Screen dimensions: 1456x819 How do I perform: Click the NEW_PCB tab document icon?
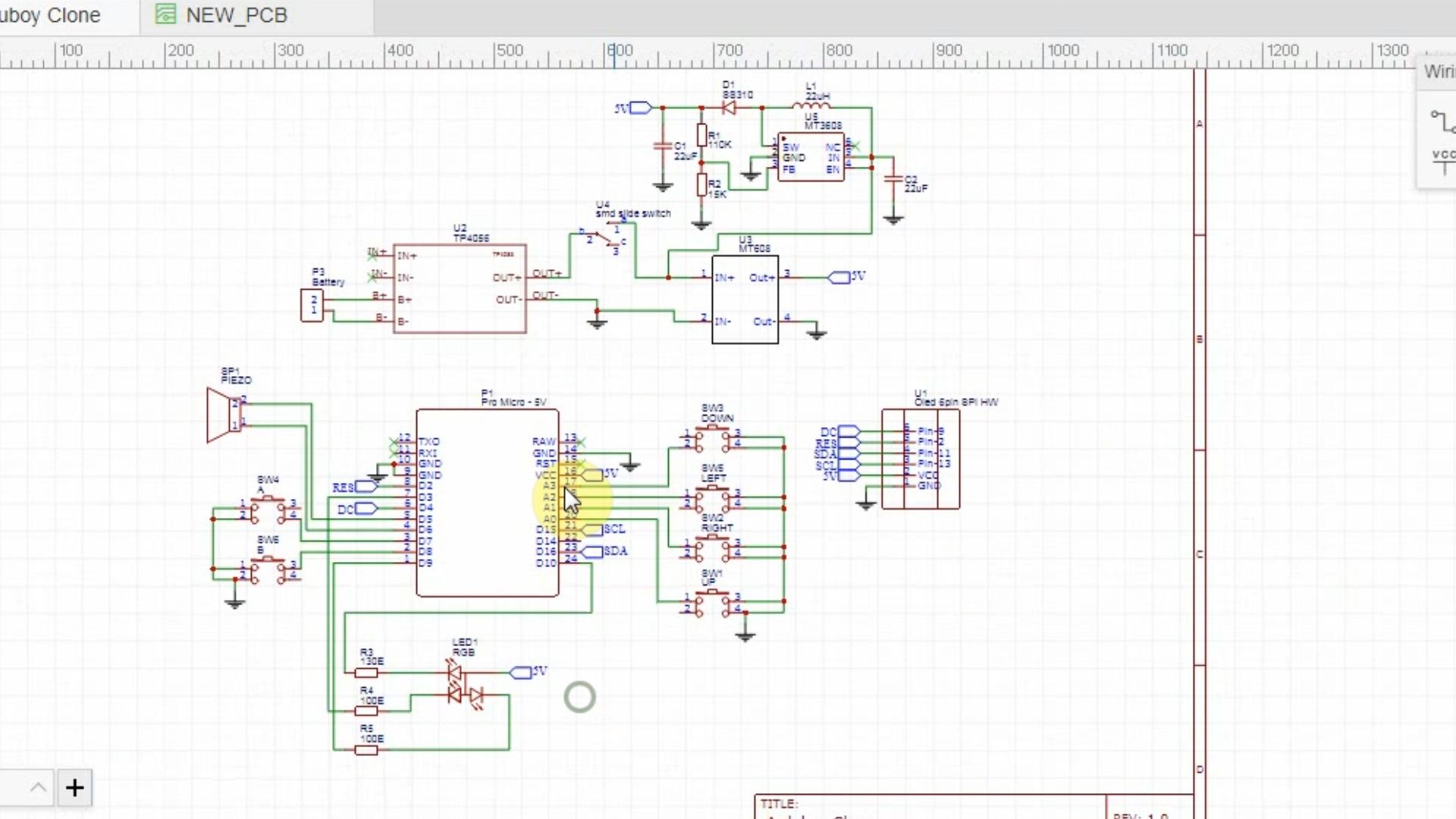165,14
